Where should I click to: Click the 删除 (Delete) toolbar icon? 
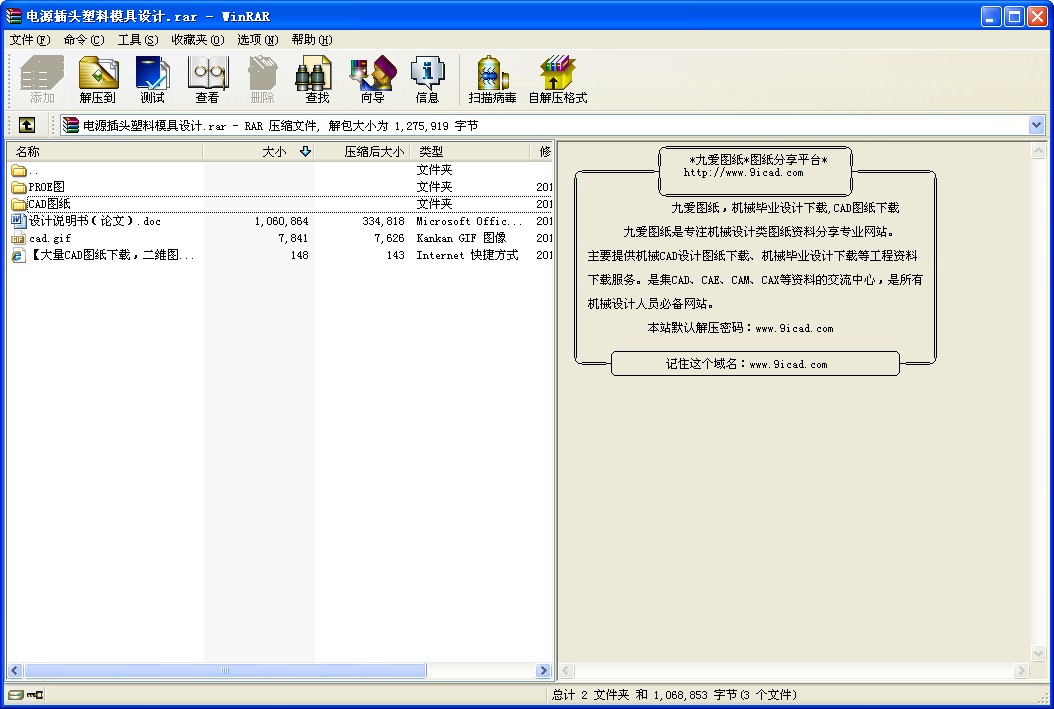pos(263,79)
